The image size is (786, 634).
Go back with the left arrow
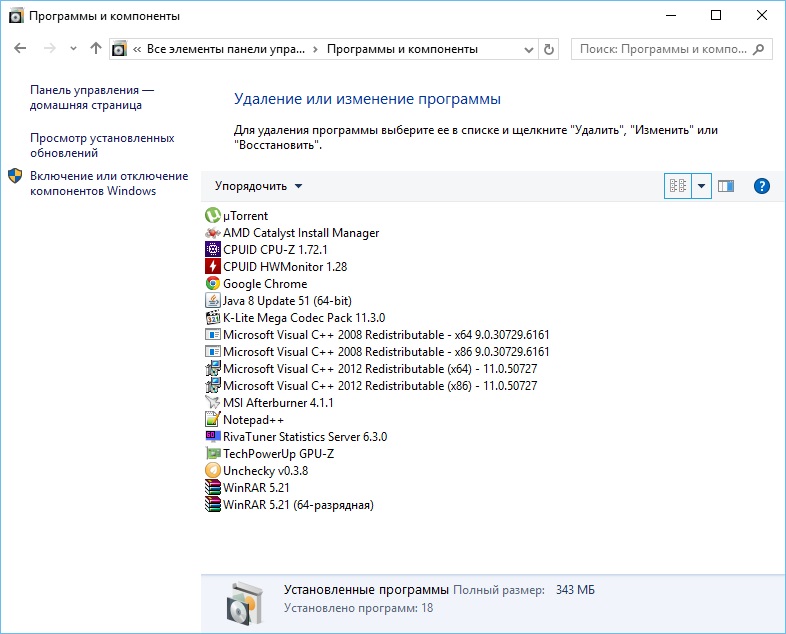click(20, 49)
